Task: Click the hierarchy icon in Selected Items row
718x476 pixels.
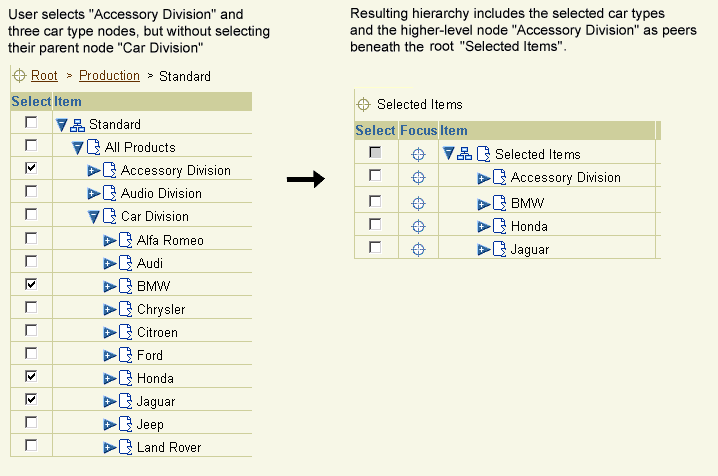Action: (464, 154)
